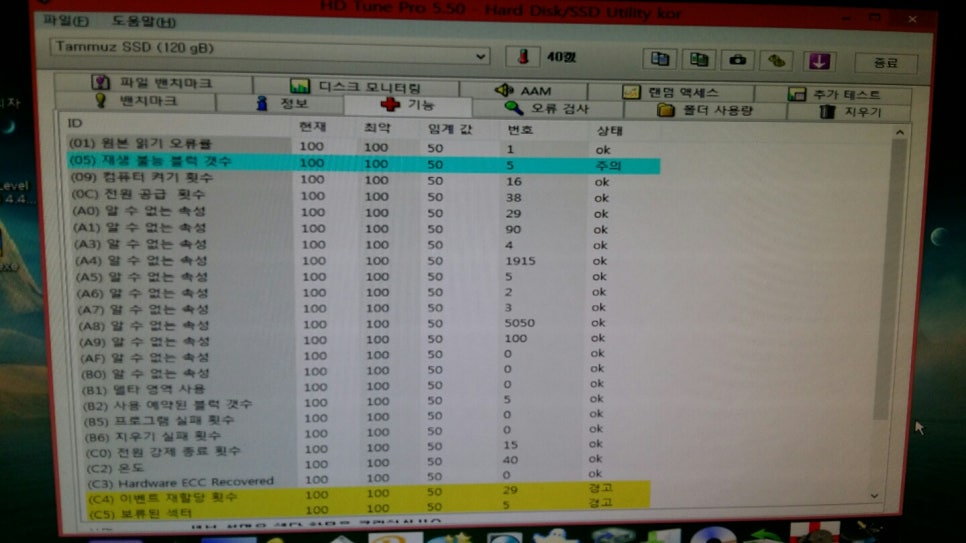The image size is (966, 543).
Task: Click the 상태 column header
Action: pos(609,131)
